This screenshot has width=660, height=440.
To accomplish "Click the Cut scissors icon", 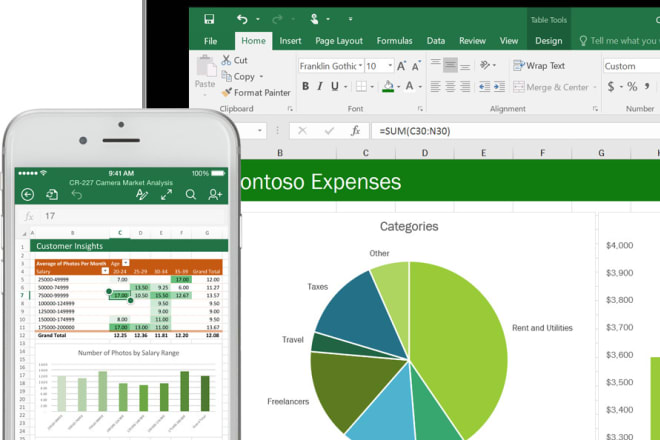I will point(228,61).
